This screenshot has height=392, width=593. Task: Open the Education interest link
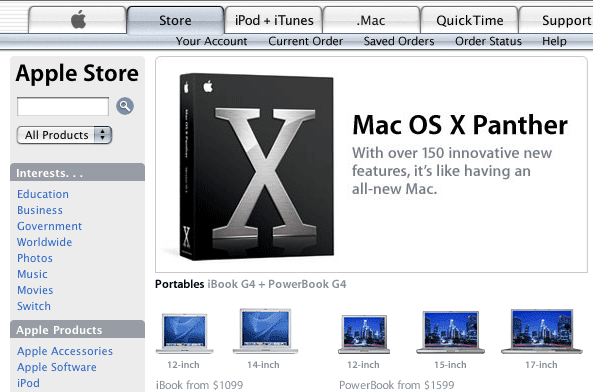tap(43, 194)
